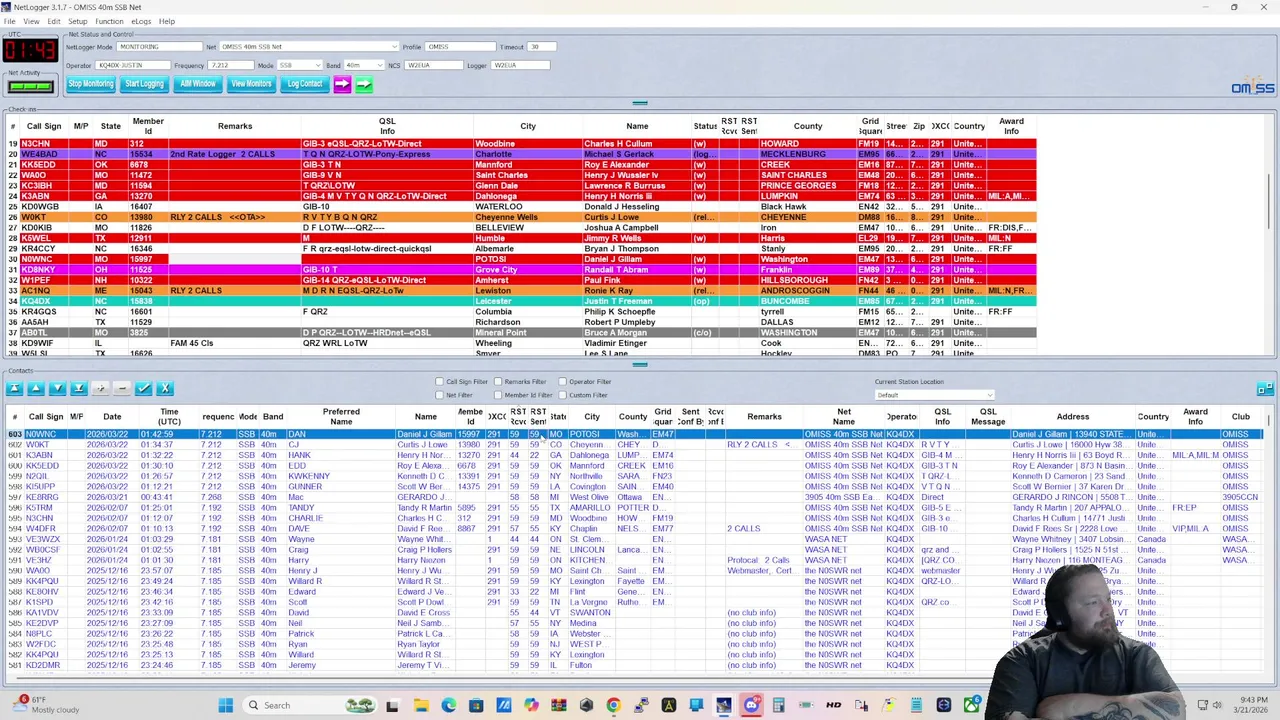1280x720 pixels.
Task: Click the Stop Monitoring button
Action: click(x=91, y=84)
